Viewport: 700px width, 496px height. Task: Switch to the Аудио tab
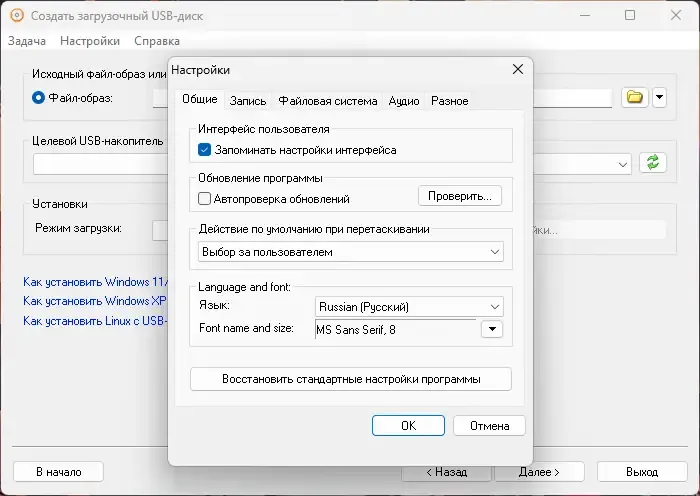(x=404, y=101)
